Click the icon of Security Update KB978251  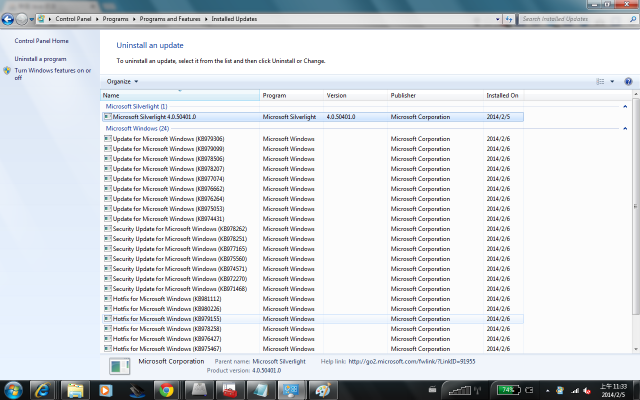(x=108, y=238)
